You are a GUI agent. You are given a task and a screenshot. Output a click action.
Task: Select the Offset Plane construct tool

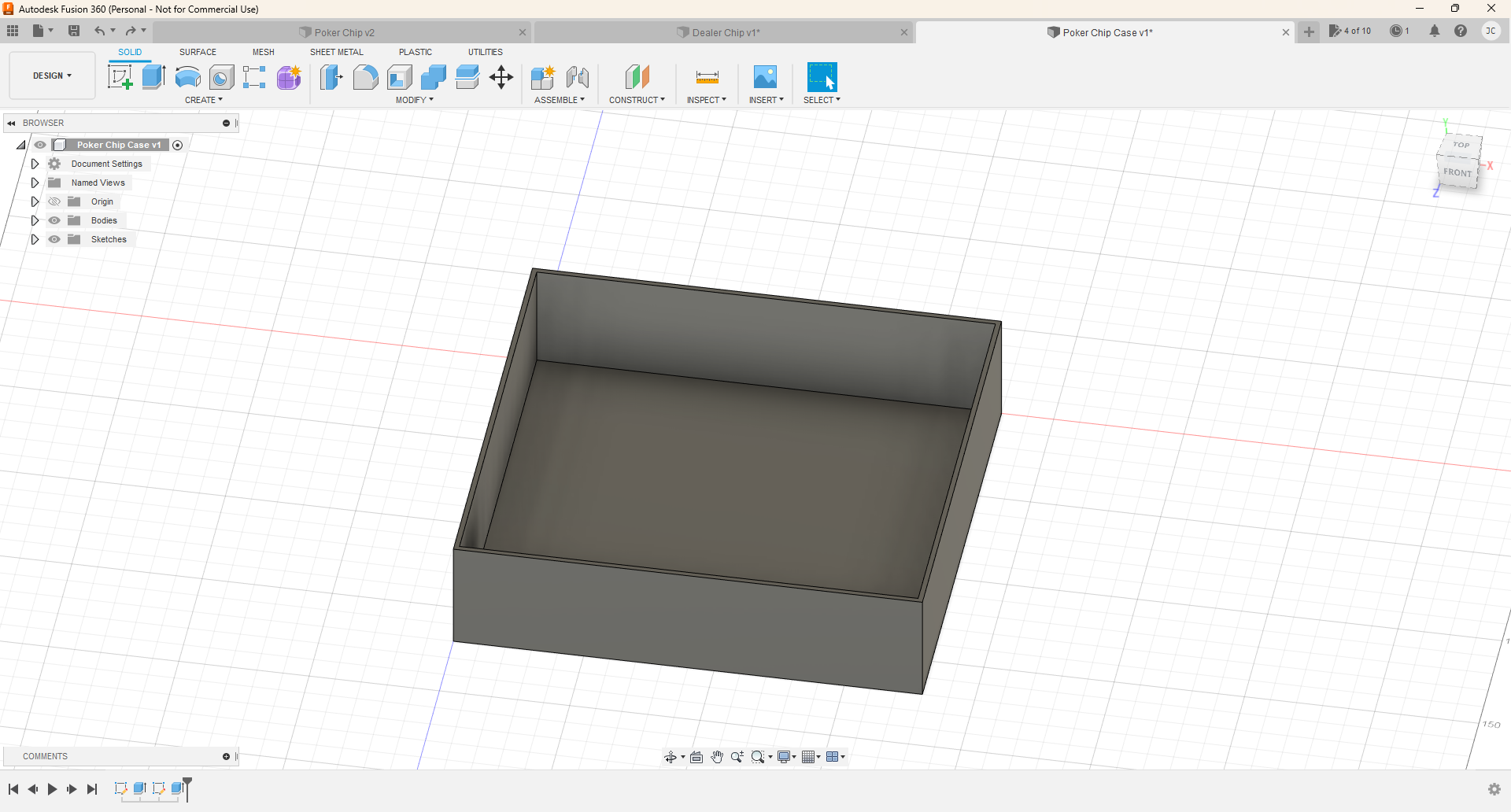click(637, 77)
